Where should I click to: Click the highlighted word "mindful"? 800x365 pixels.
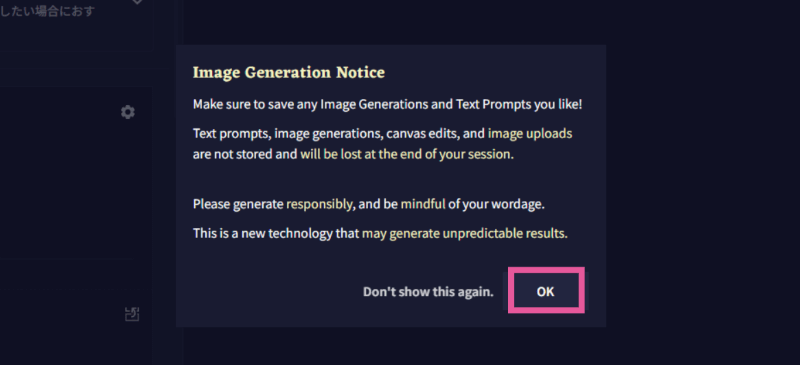point(423,205)
